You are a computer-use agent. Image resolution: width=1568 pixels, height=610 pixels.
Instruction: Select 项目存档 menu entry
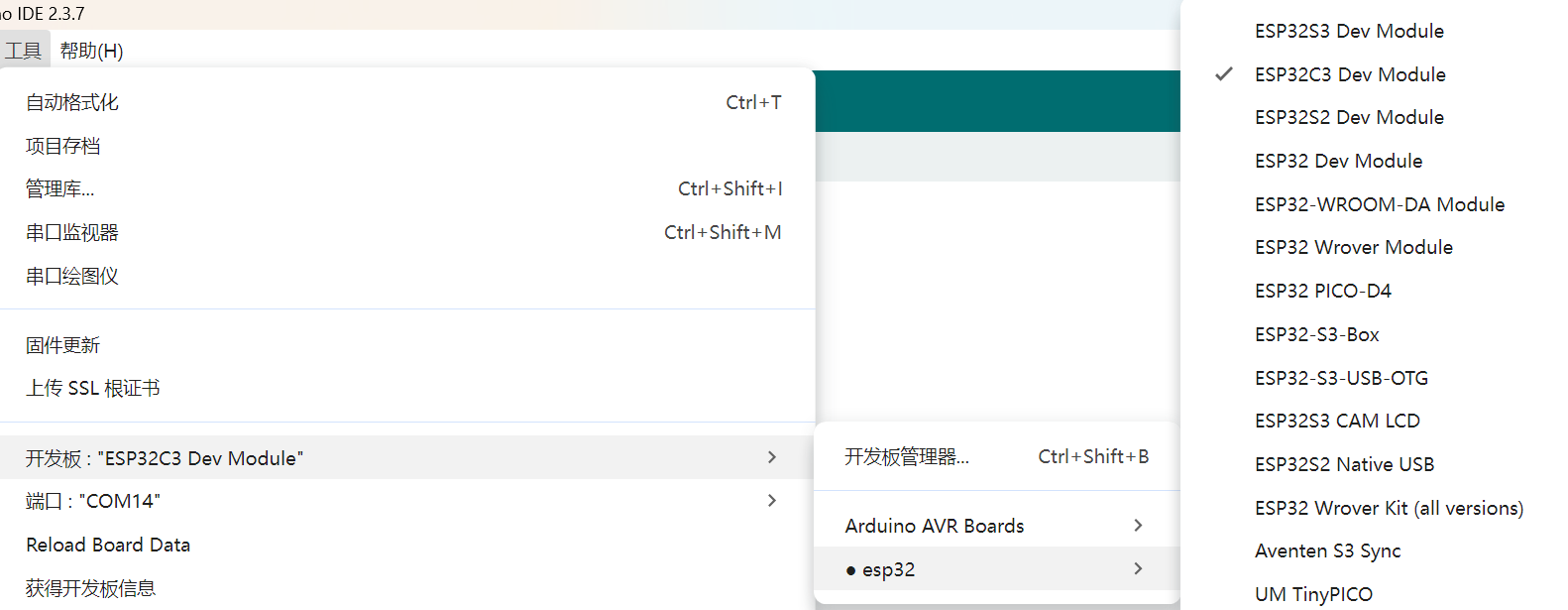[x=407, y=146]
